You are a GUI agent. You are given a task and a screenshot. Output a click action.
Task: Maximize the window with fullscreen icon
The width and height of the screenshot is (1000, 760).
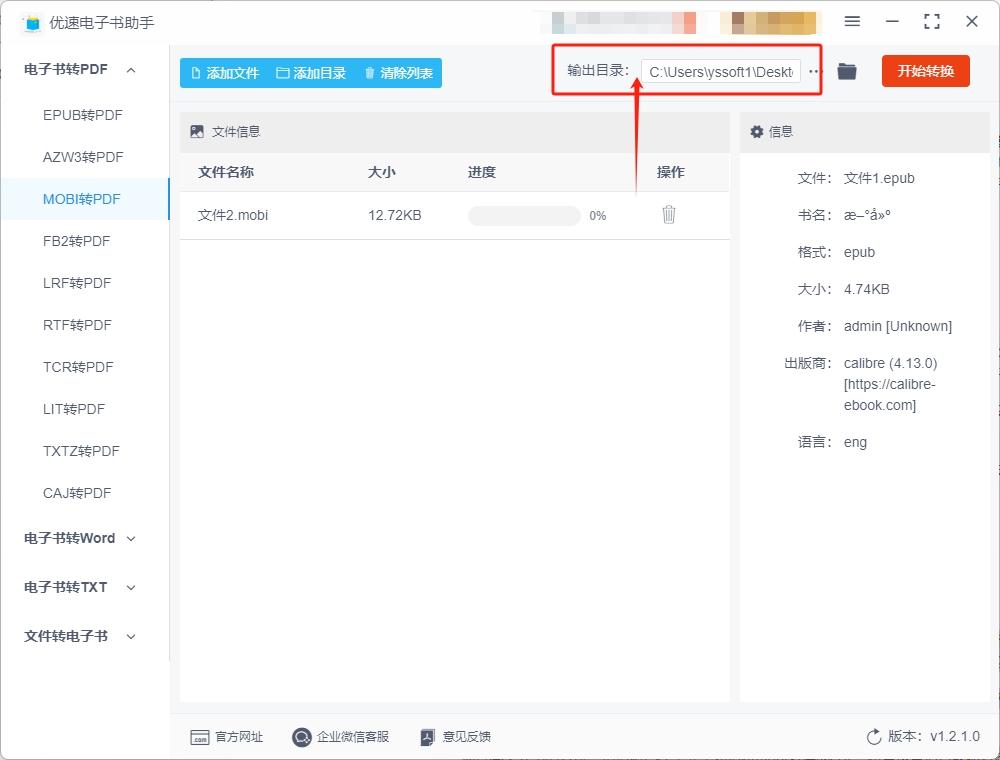(932, 22)
